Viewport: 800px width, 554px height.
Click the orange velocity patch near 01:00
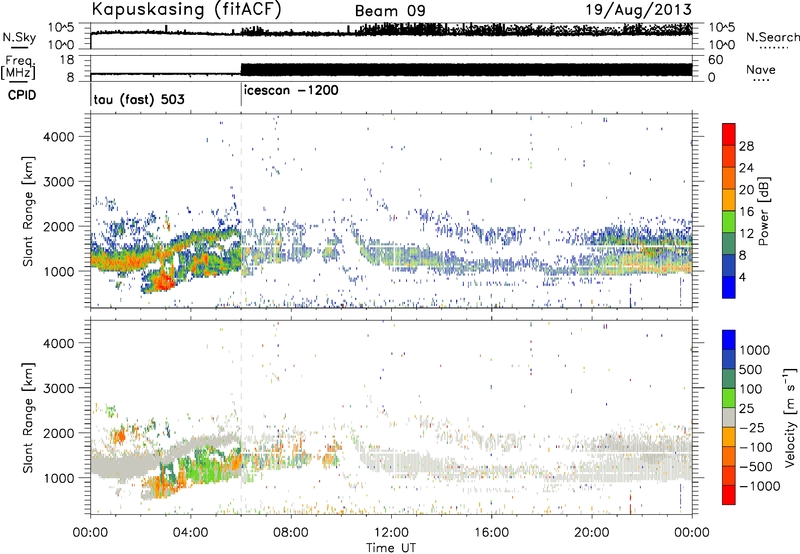coord(120,437)
